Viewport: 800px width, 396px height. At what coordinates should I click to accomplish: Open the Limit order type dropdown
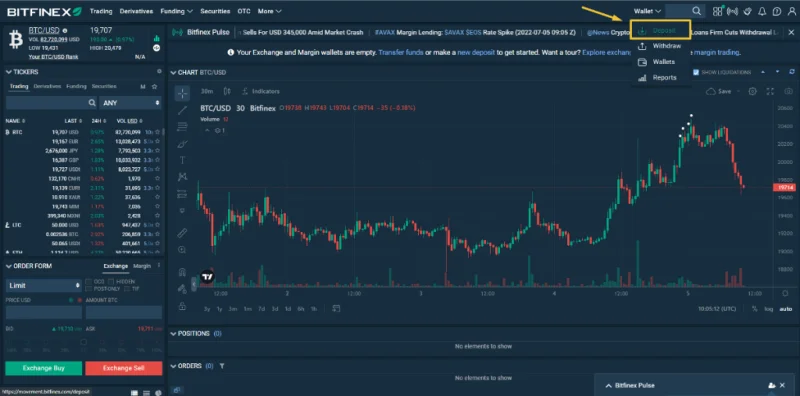tap(44, 285)
